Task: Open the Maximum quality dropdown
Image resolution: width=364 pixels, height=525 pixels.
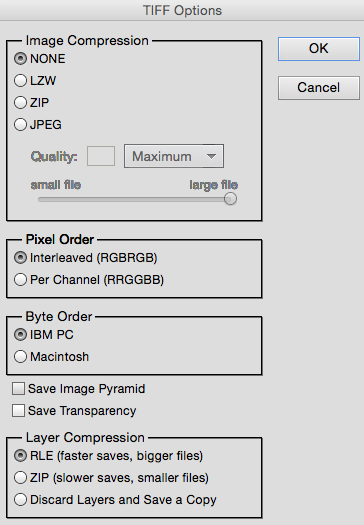Action: coord(174,156)
